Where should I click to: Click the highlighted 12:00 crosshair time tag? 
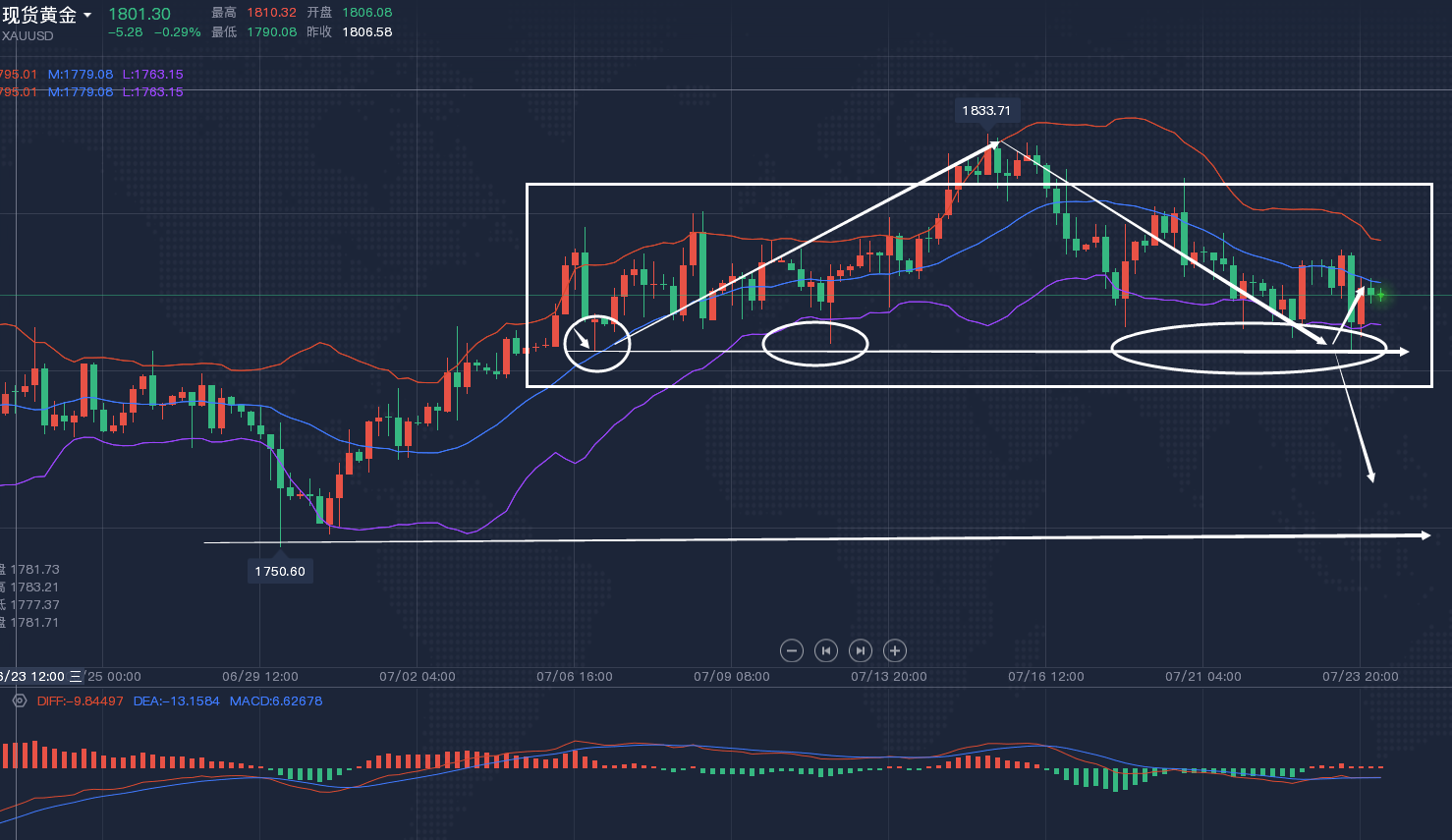tap(35, 676)
